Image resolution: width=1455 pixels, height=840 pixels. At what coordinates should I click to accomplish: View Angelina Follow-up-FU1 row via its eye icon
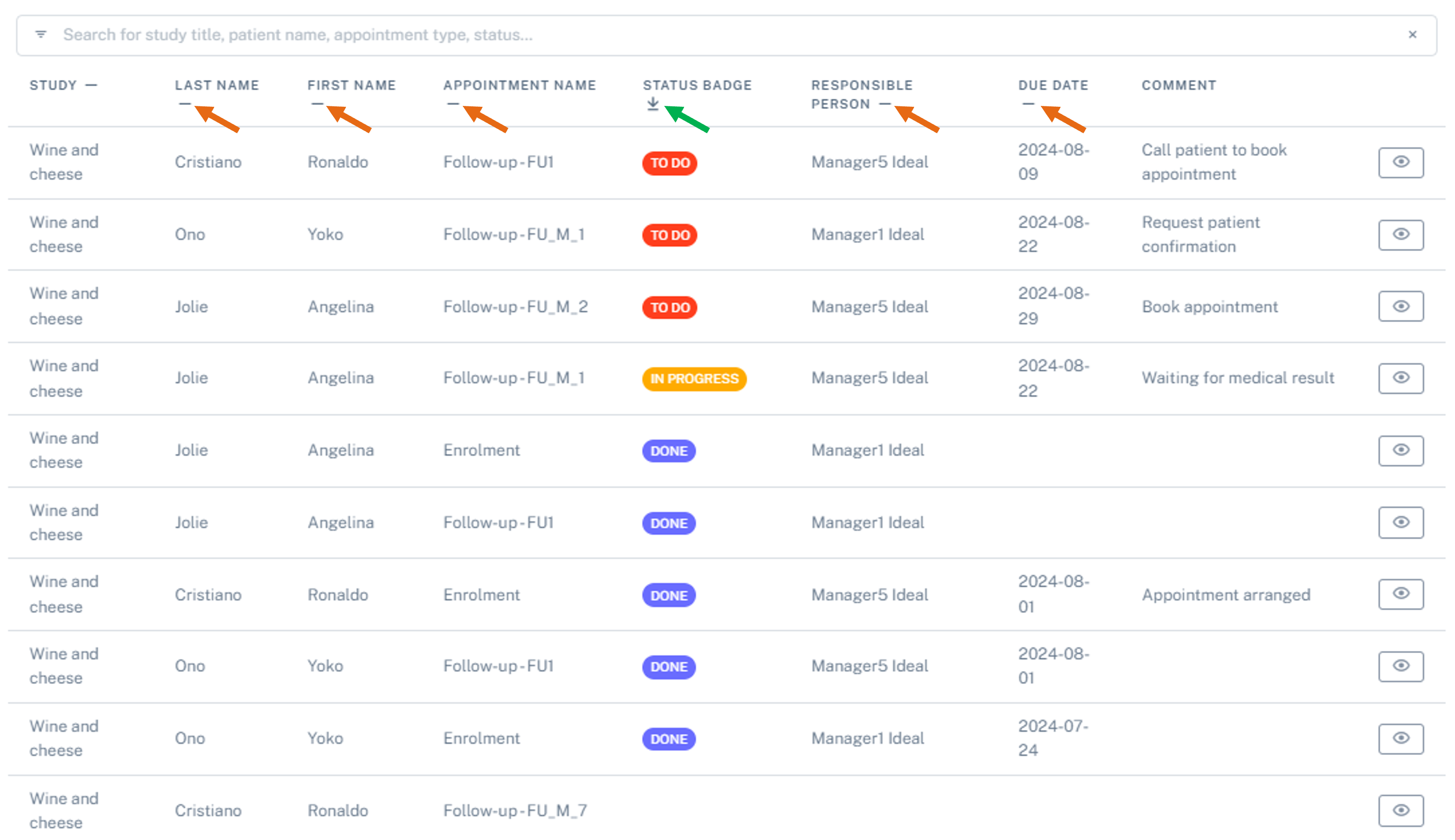[x=1401, y=523]
